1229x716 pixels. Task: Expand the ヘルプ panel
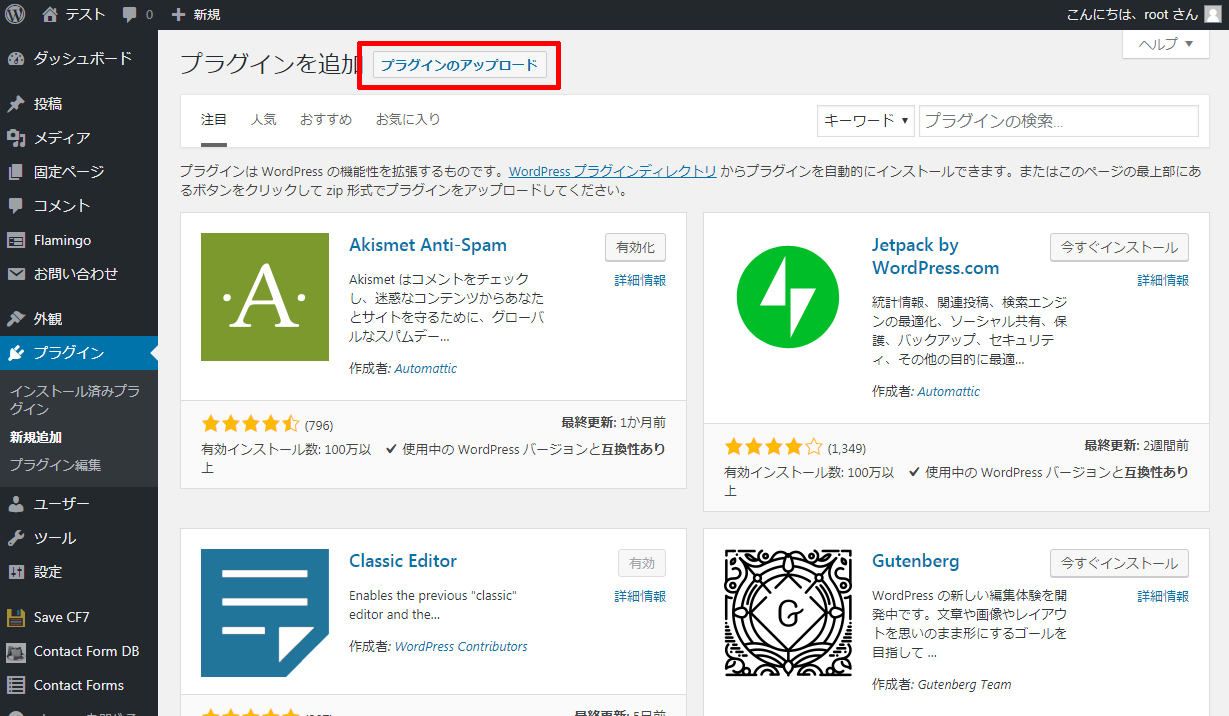pyautogui.click(x=1165, y=44)
